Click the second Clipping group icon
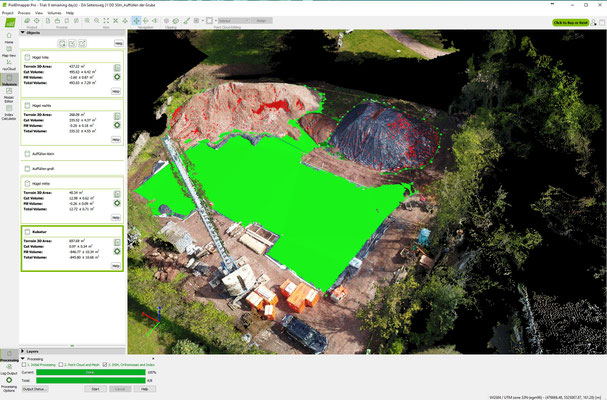 tap(176, 21)
